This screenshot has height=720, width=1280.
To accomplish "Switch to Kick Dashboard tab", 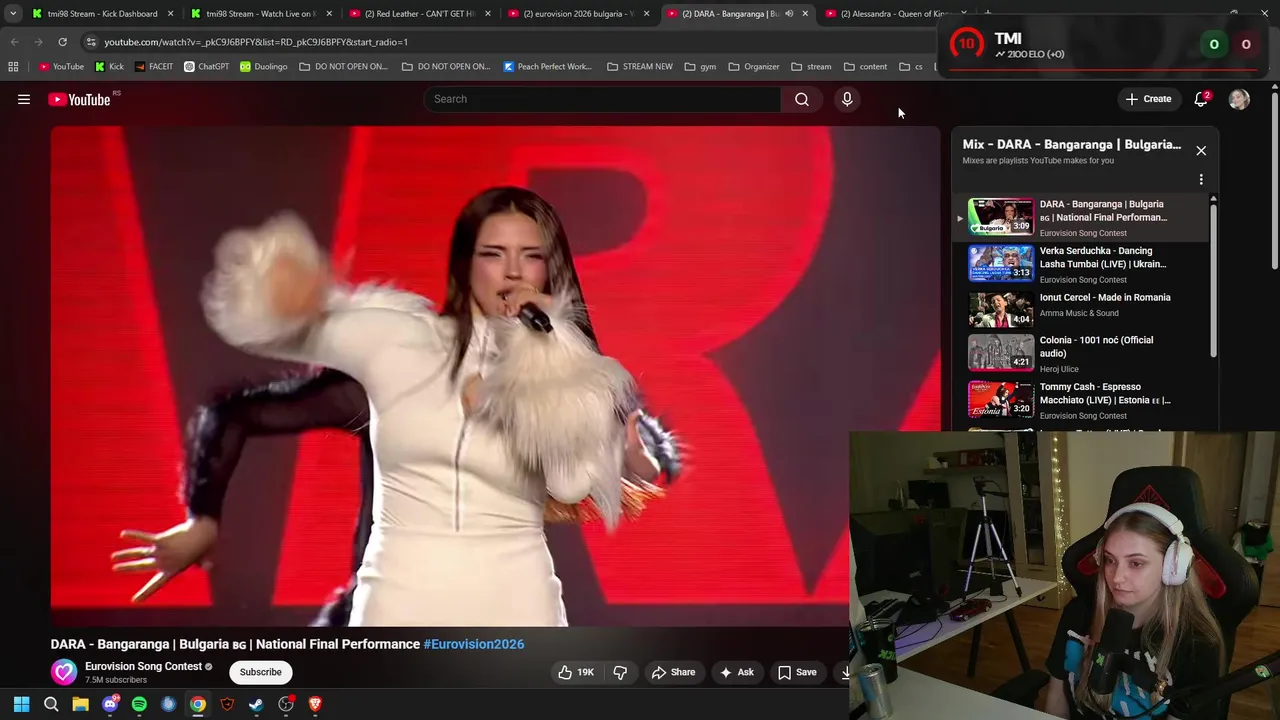I will 102,14.
